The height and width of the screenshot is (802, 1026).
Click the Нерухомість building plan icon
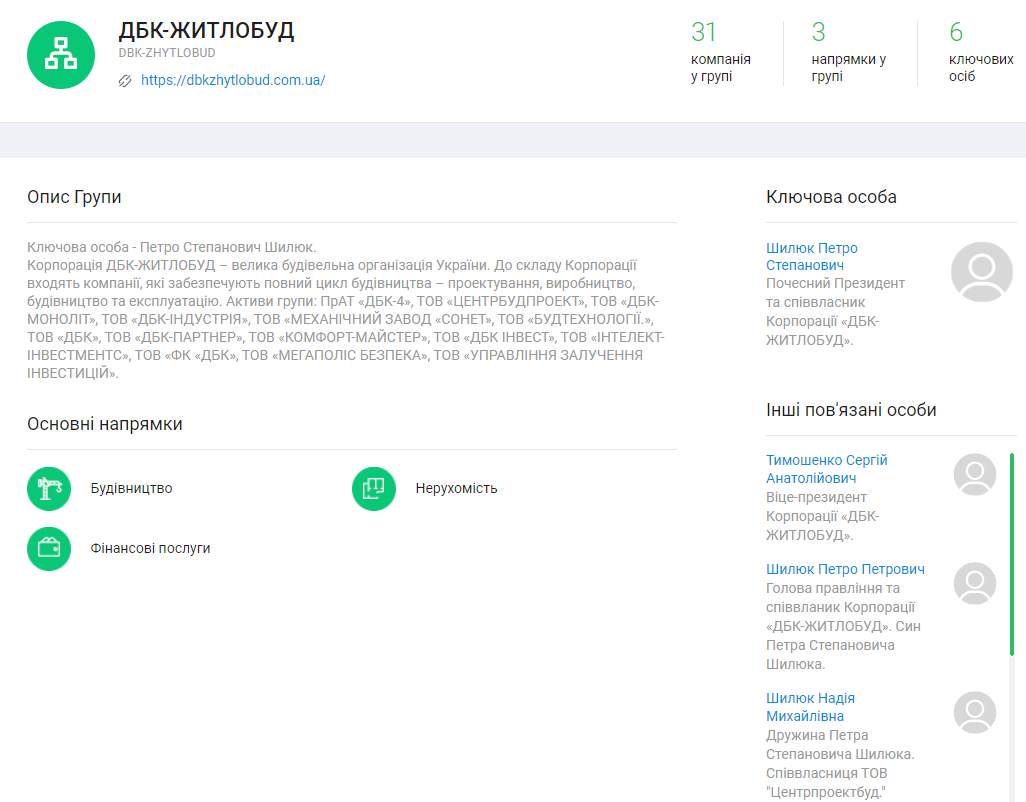pyautogui.click(x=374, y=488)
